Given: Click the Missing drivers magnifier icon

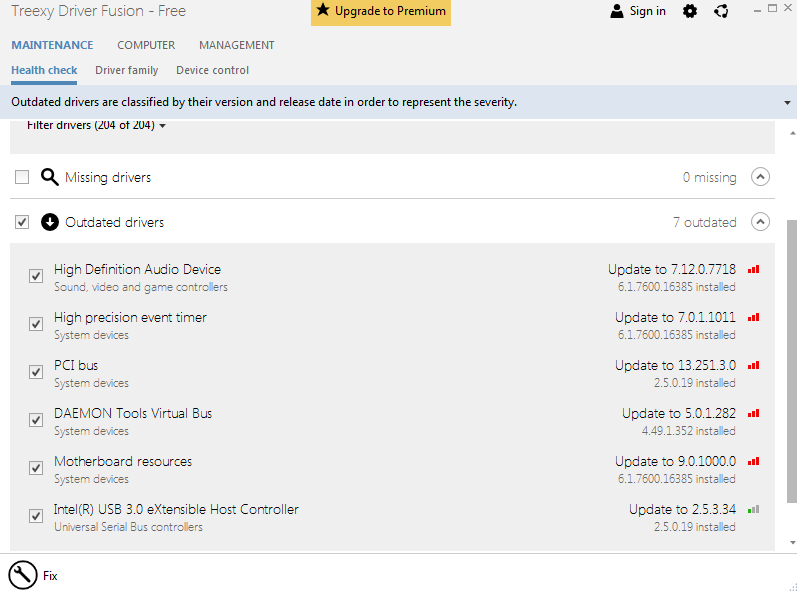Looking at the screenshot, I should 49,177.
